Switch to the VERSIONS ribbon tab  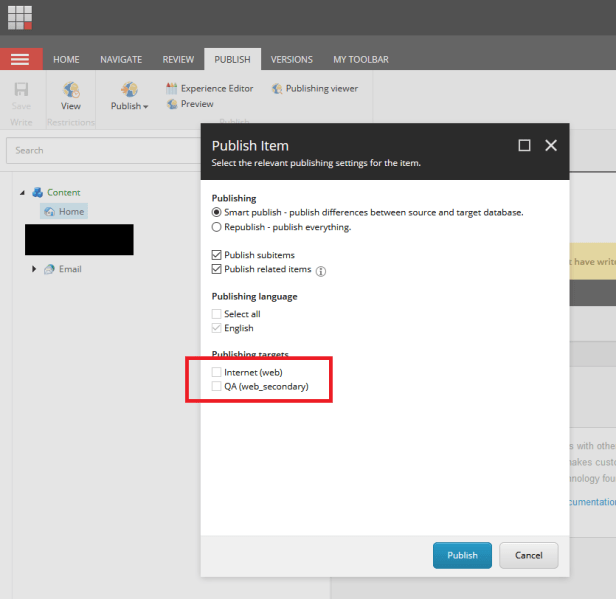292,59
